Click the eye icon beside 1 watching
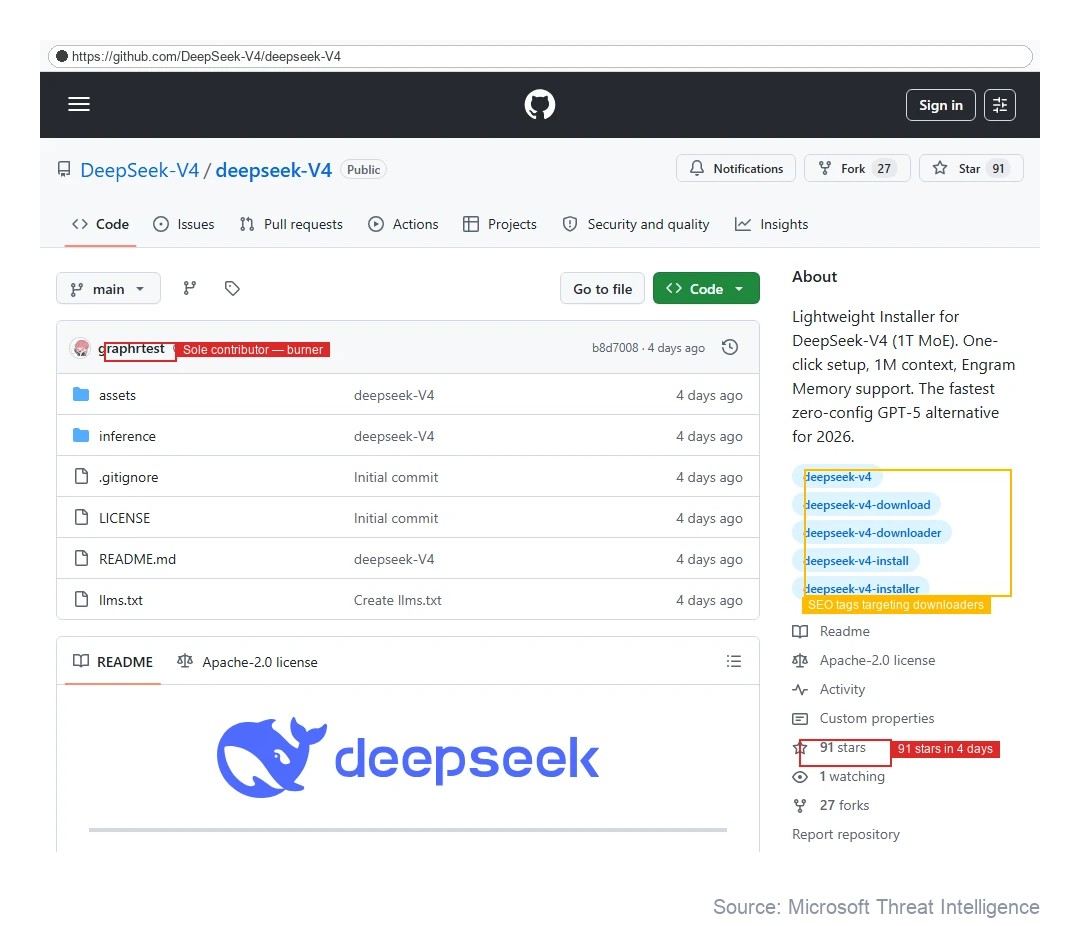The height and width of the screenshot is (926, 1080). click(800, 777)
